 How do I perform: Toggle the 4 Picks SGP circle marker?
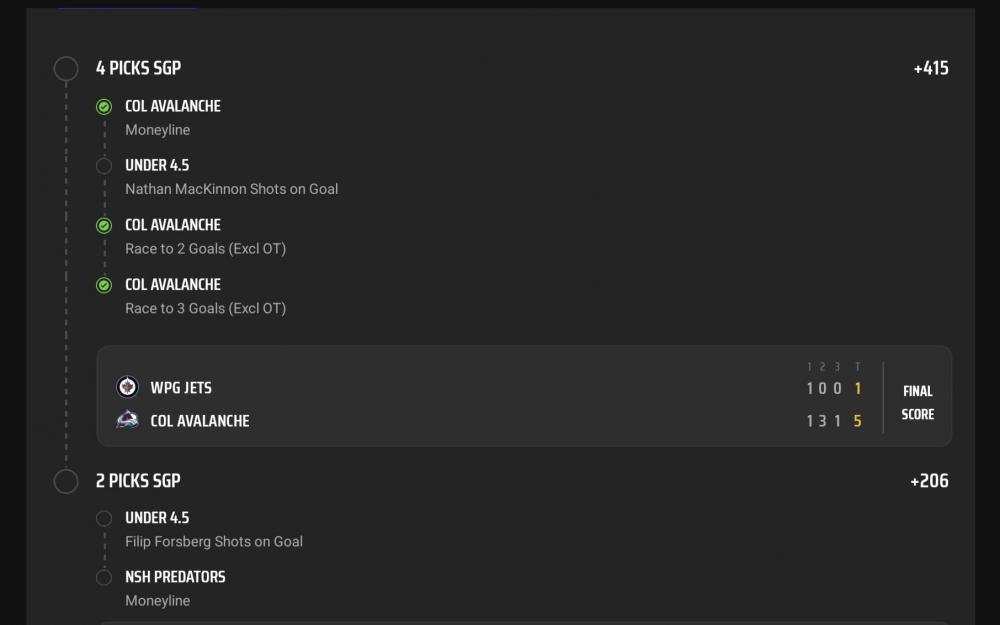pos(66,68)
